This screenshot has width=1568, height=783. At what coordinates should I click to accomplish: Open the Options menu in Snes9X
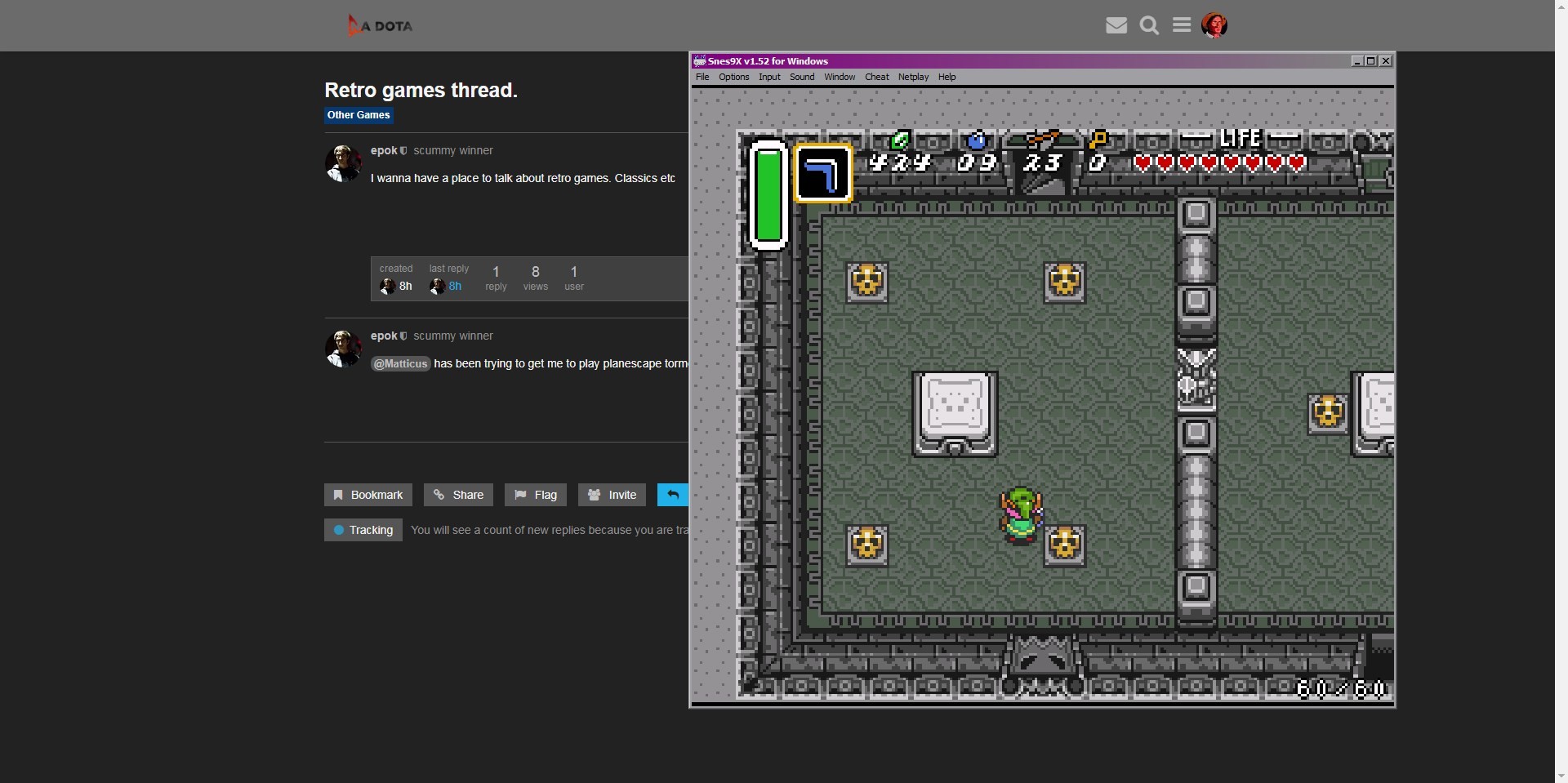click(x=733, y=77)
